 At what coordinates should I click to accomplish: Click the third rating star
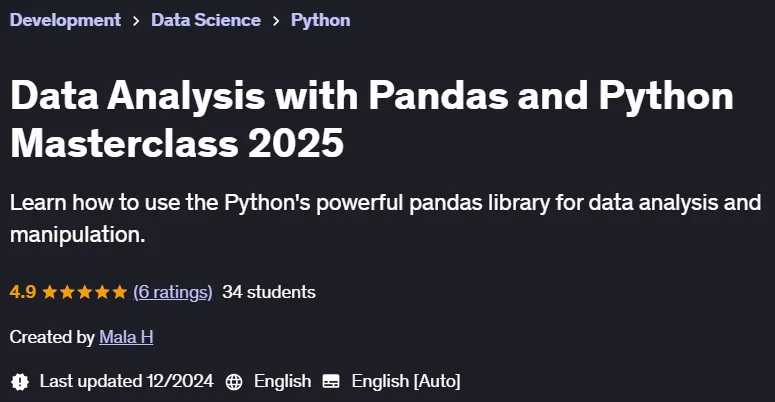point(85,292)
